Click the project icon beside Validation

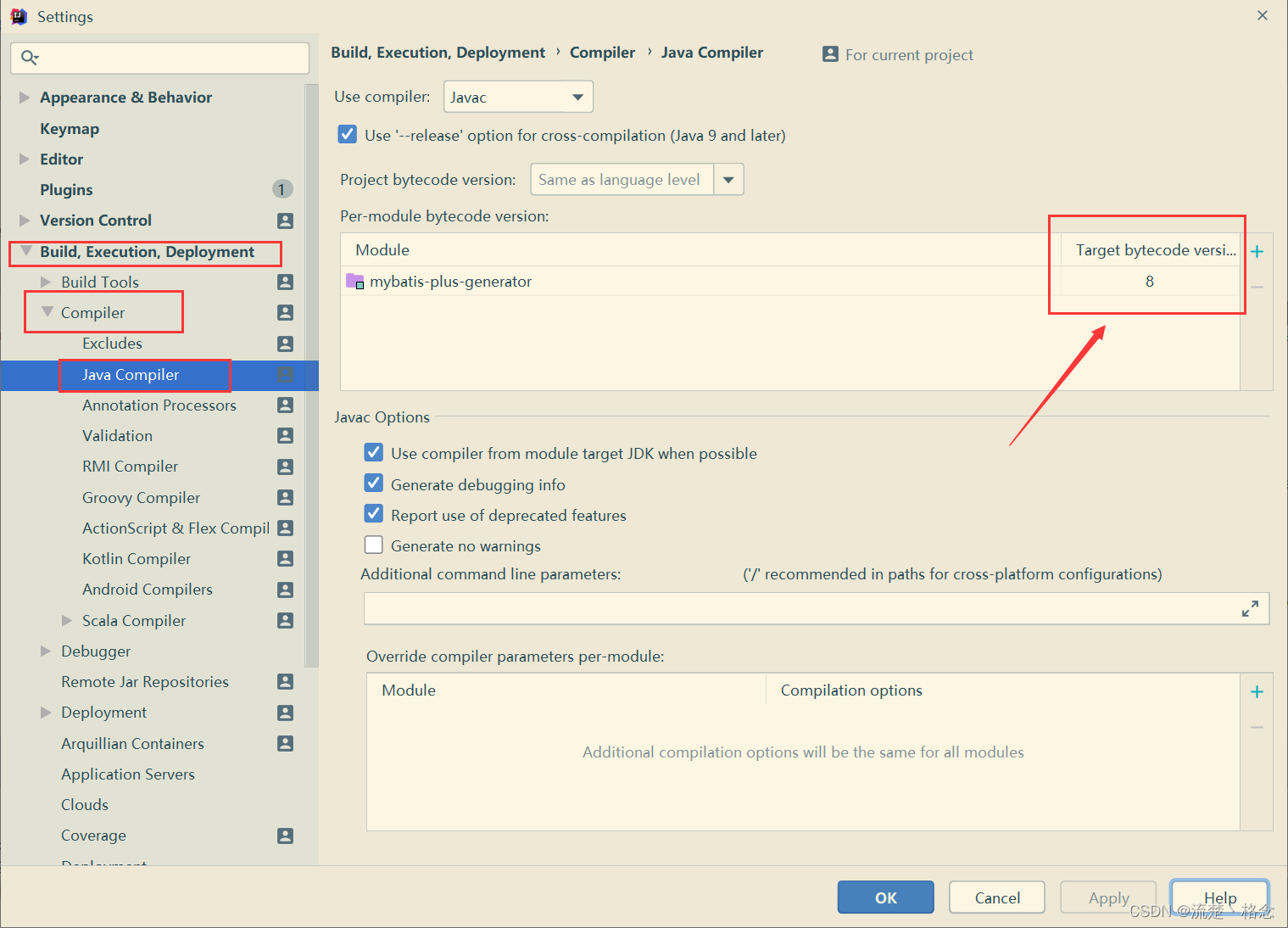(x=285, y=436)
